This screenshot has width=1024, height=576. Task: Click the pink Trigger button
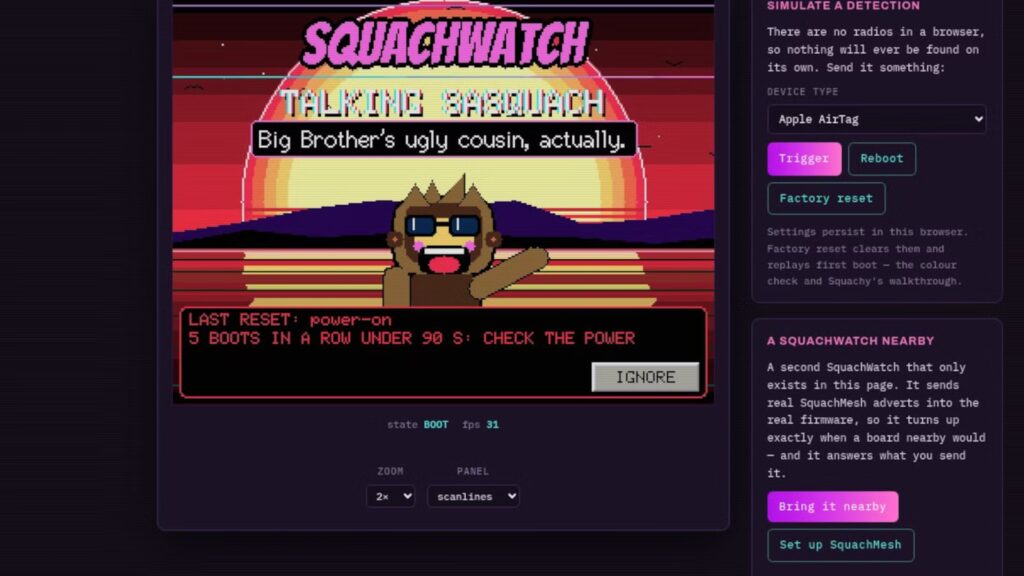coord(804,159)
